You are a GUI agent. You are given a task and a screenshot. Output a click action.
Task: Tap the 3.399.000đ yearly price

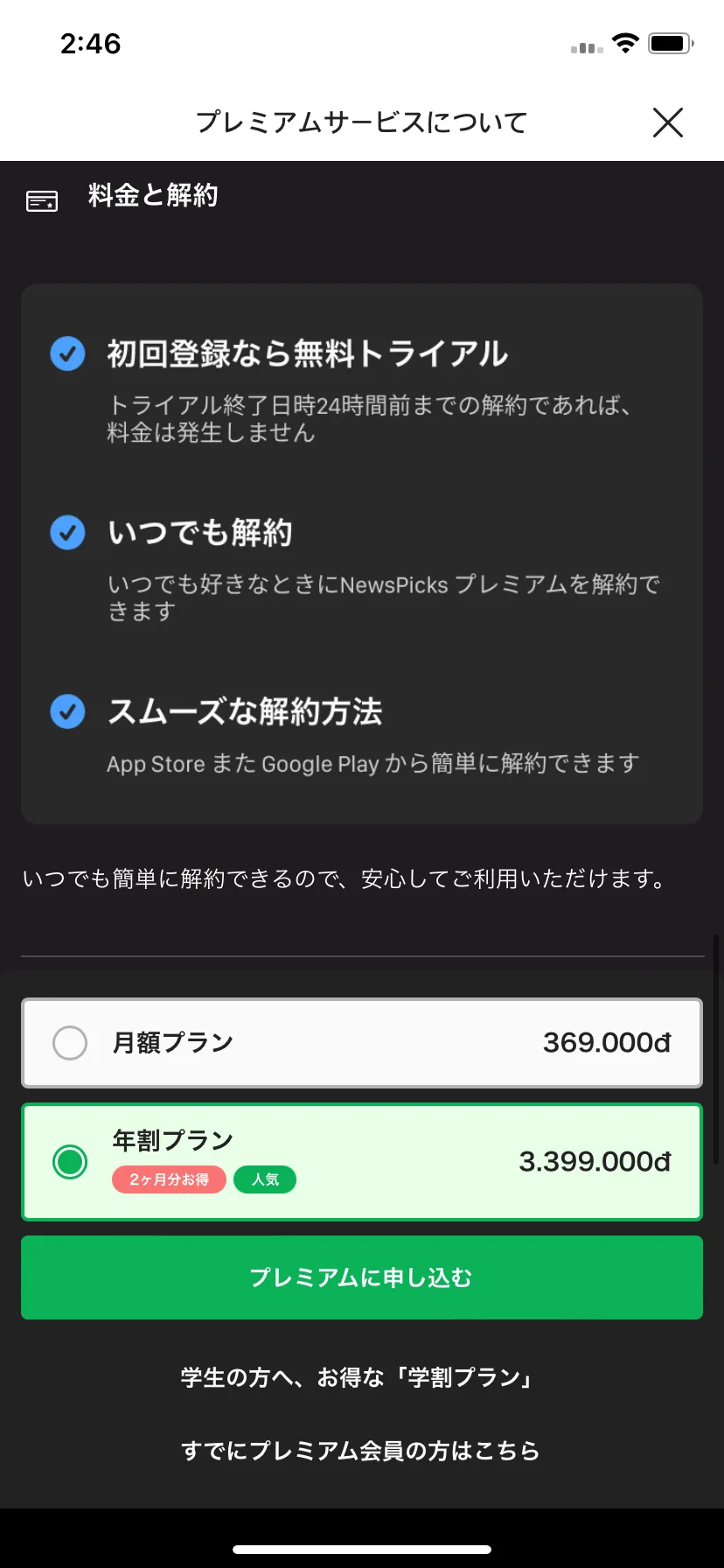click(595, 1162)
